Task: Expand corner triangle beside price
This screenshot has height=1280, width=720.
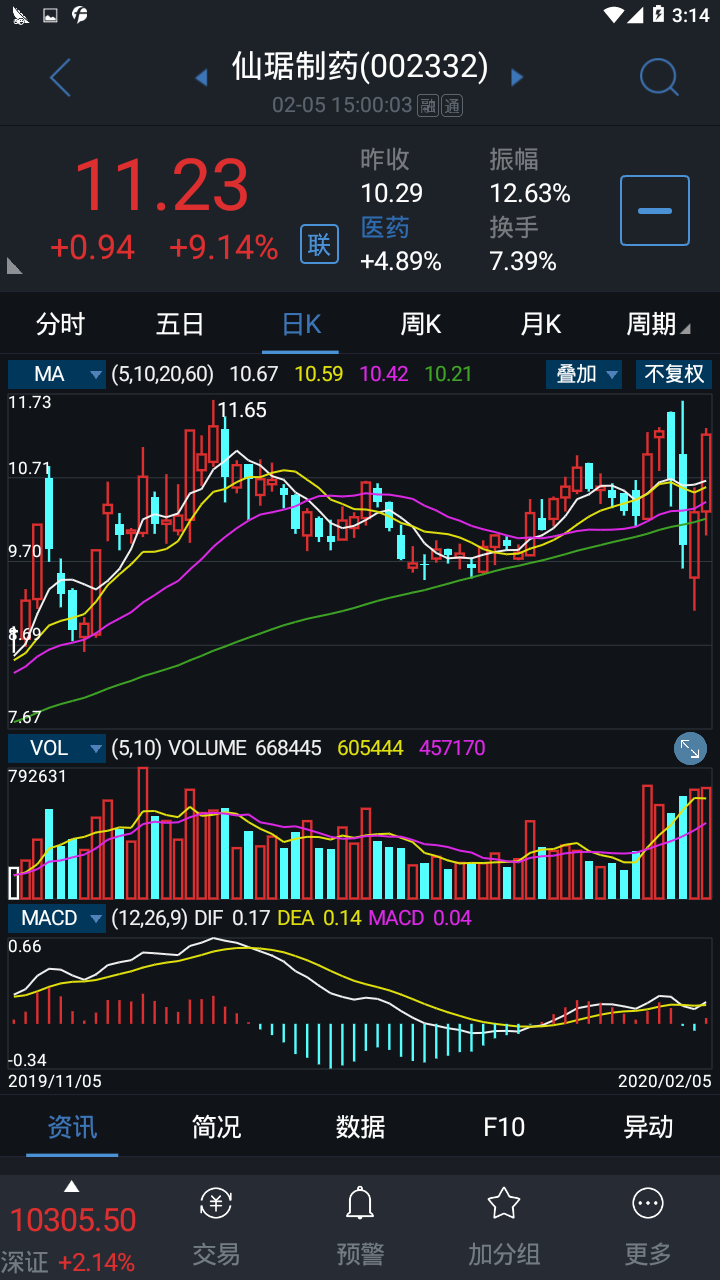Action: pos(14,265)
